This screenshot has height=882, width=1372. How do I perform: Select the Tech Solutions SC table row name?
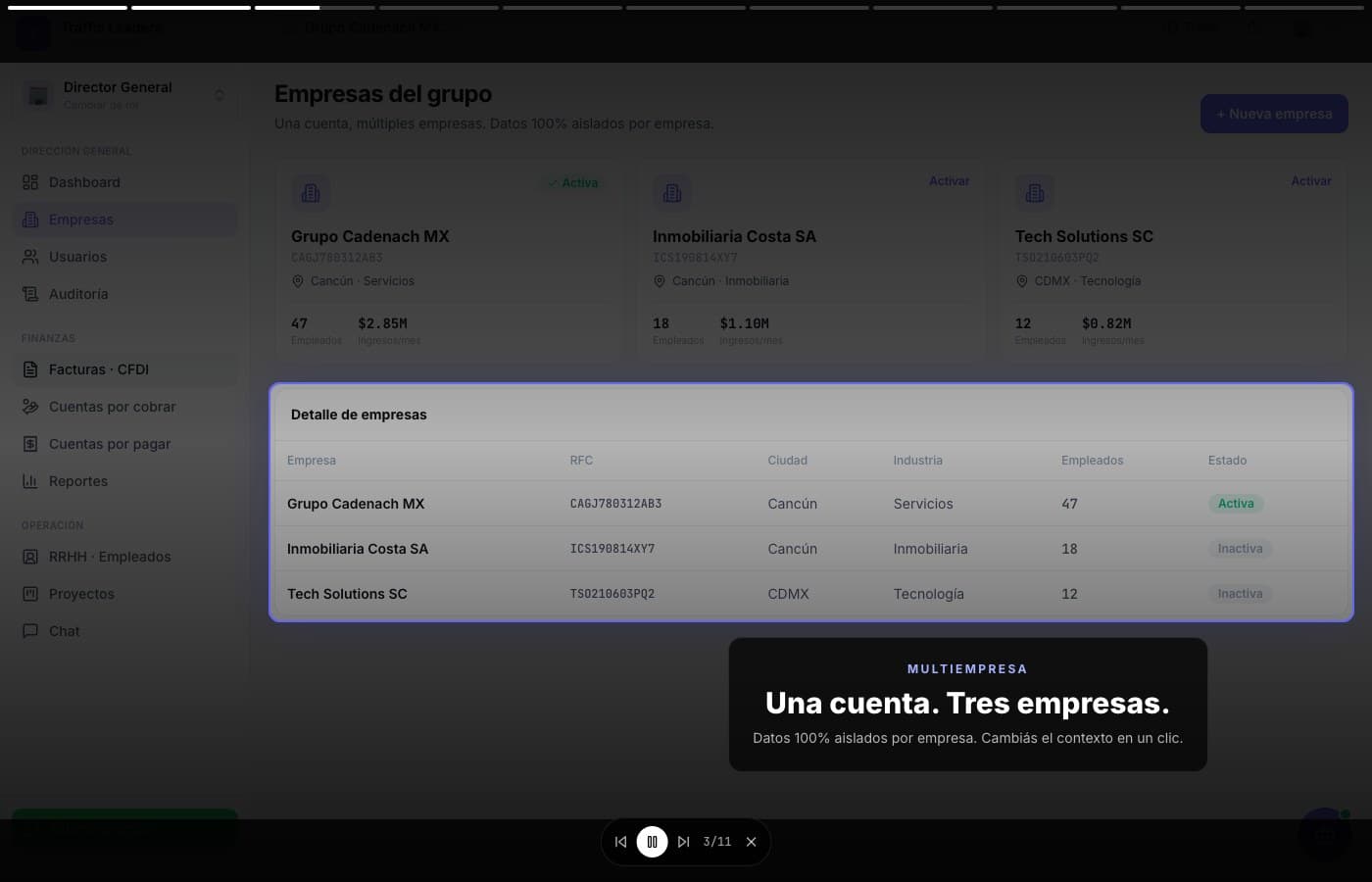(347, 594)
